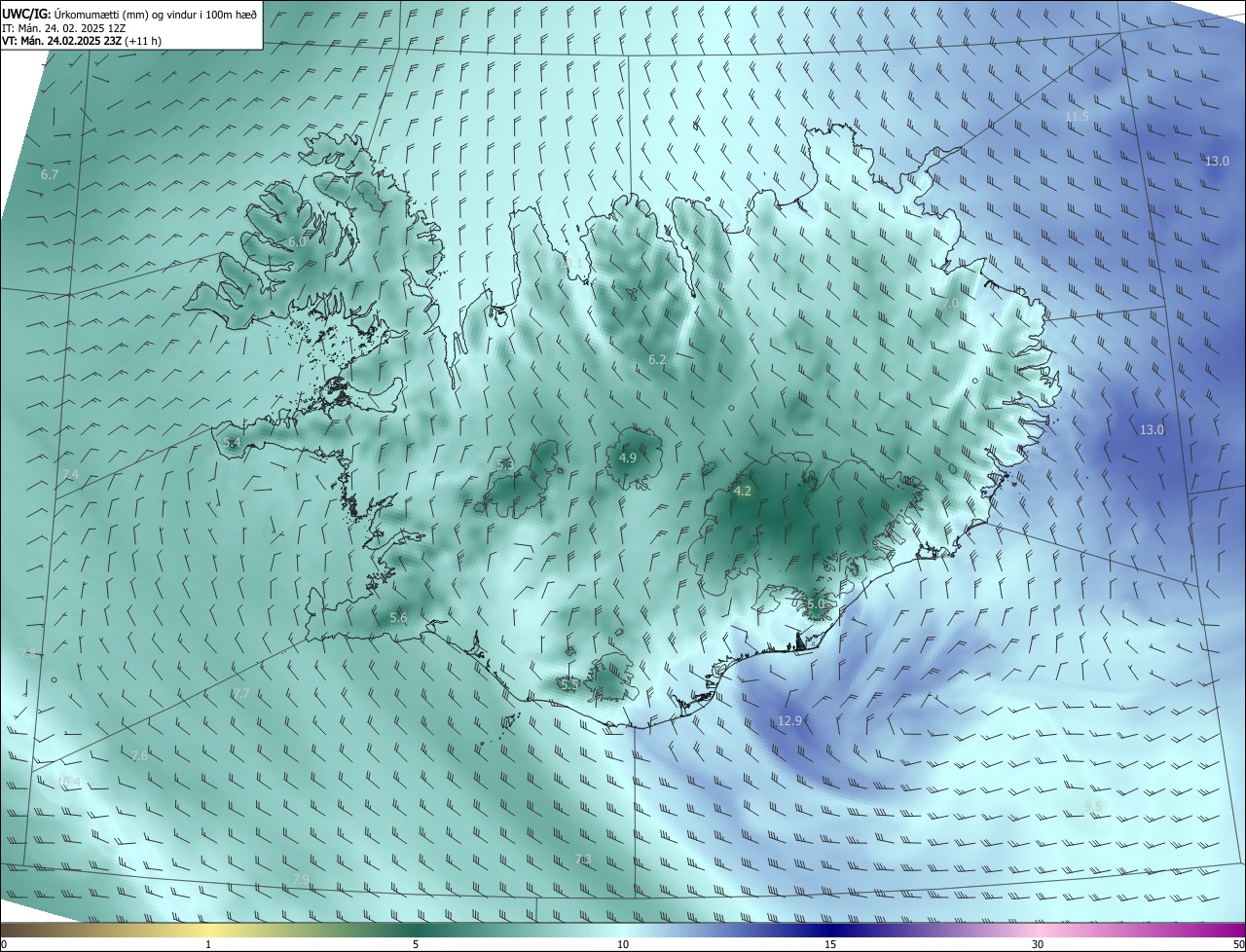This screenshot has height=952, width=1246.
Task: Click the 7.9 value label
Action: tap(301, 879)
